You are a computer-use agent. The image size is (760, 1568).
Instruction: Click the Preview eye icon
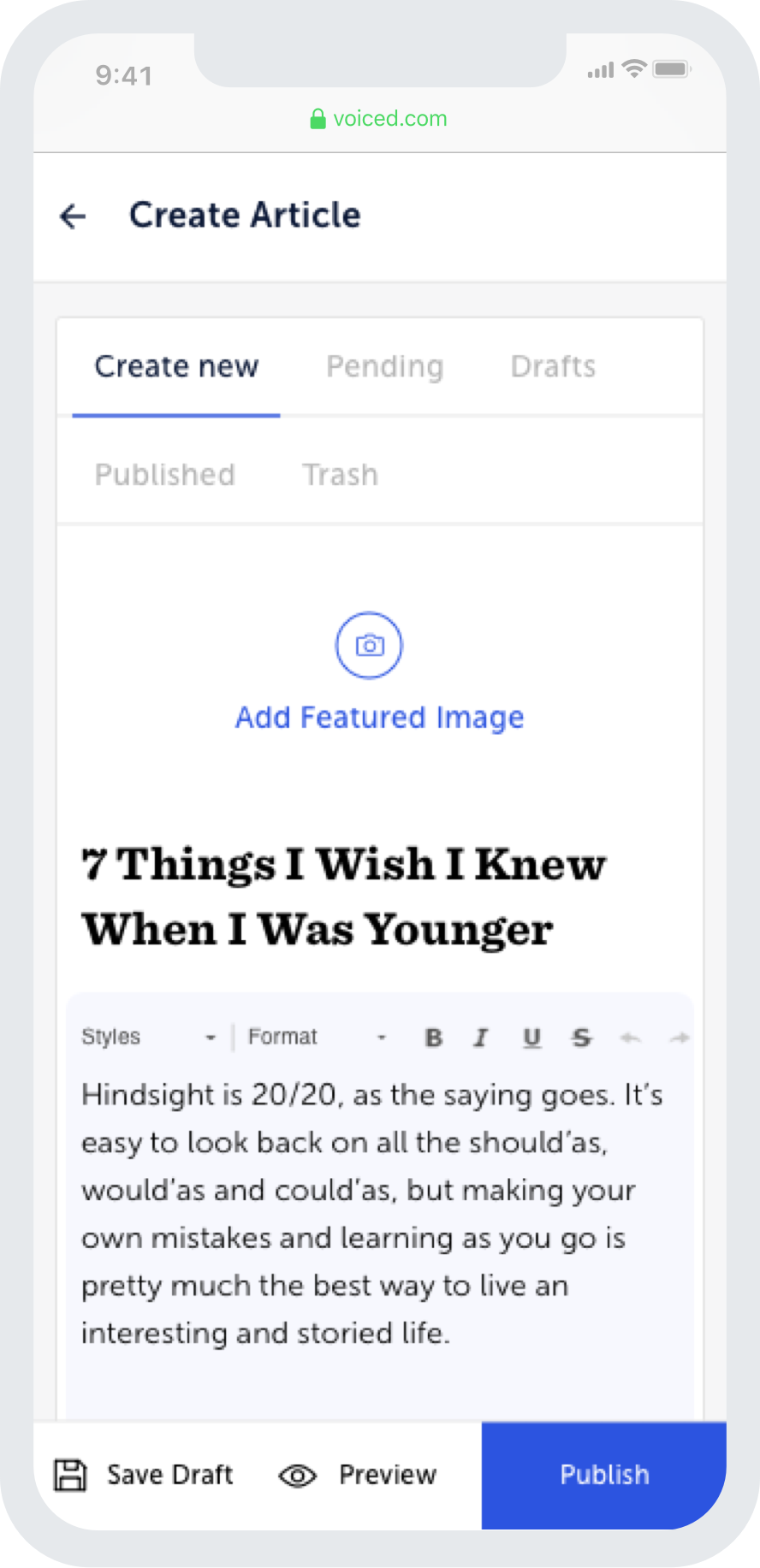point(298,1476)
